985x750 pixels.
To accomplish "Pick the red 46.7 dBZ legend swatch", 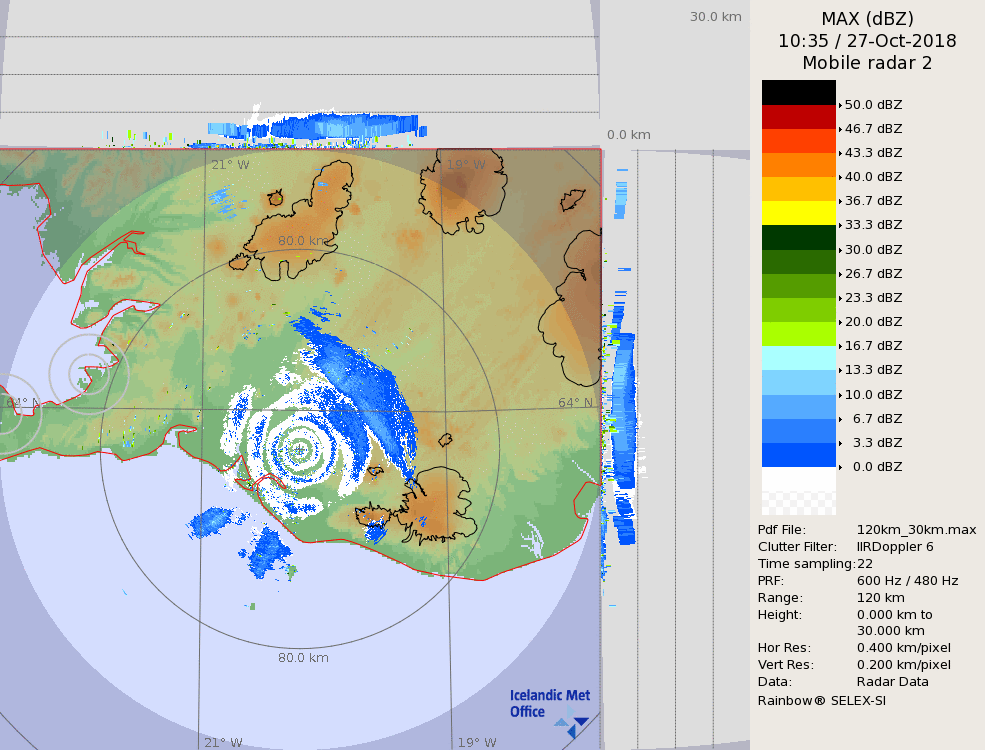I will pyautogui.click(x=798, y=116).
